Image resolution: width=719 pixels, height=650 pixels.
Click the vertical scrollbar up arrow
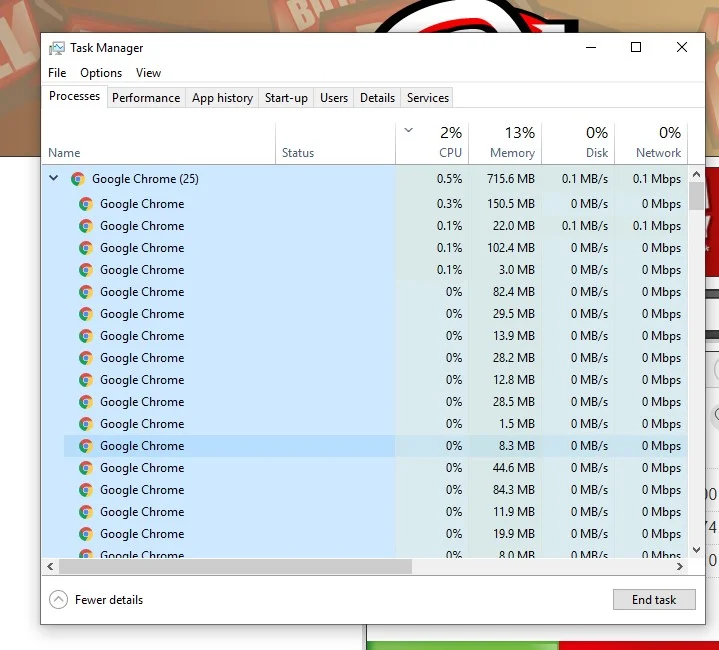click(x=697, y=174)
